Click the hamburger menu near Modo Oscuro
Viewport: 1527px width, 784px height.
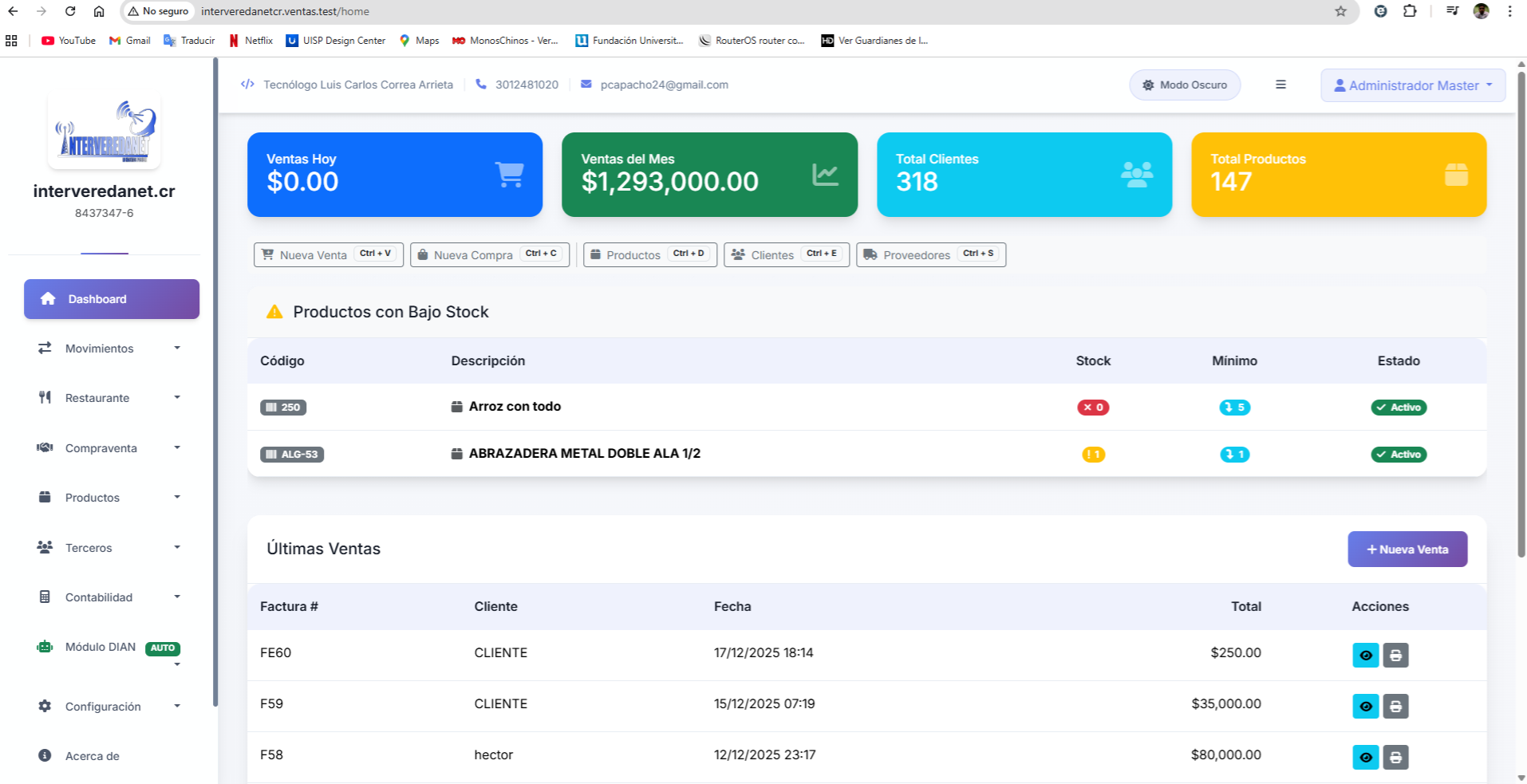click(x=1280, y=85)
